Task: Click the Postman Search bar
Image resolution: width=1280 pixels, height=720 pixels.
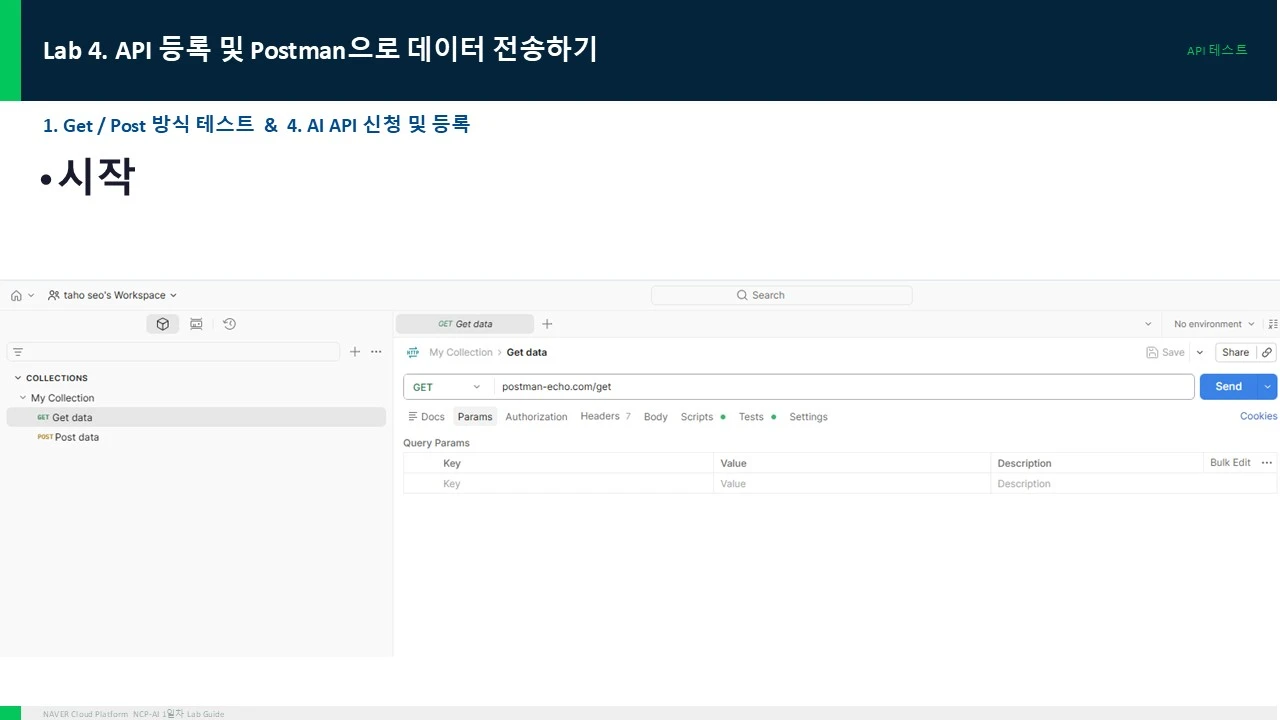Action: [x=781, y=295]
